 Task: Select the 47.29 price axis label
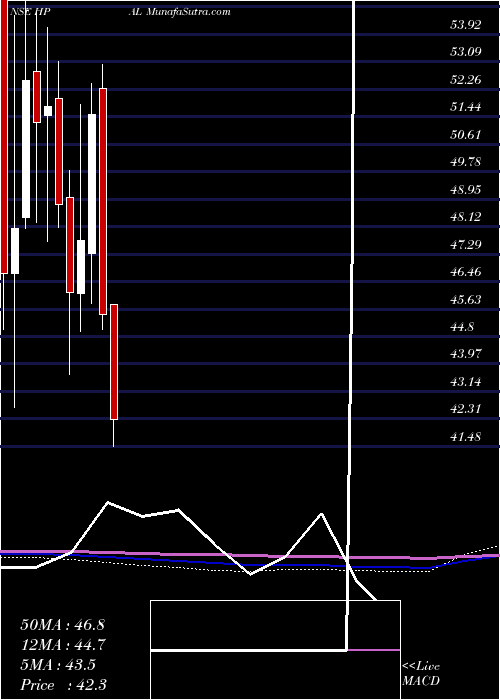click(466, 244)
